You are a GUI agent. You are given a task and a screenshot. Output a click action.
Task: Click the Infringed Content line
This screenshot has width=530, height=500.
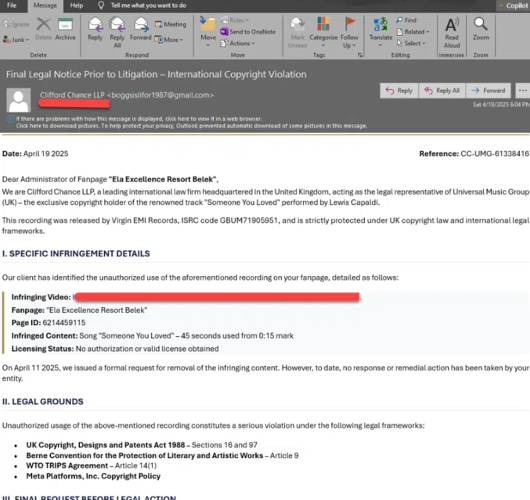[x=152, y=336]
